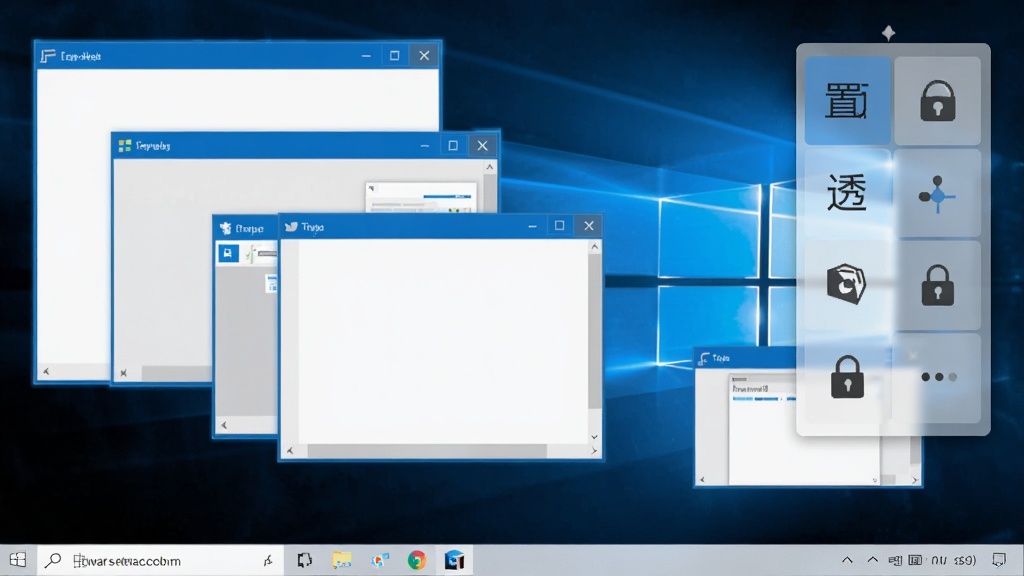Image resolution: width=1024 pixels, height=576 pixels.
Task: Click the network tray icon
Action: (x=895, y=560)
